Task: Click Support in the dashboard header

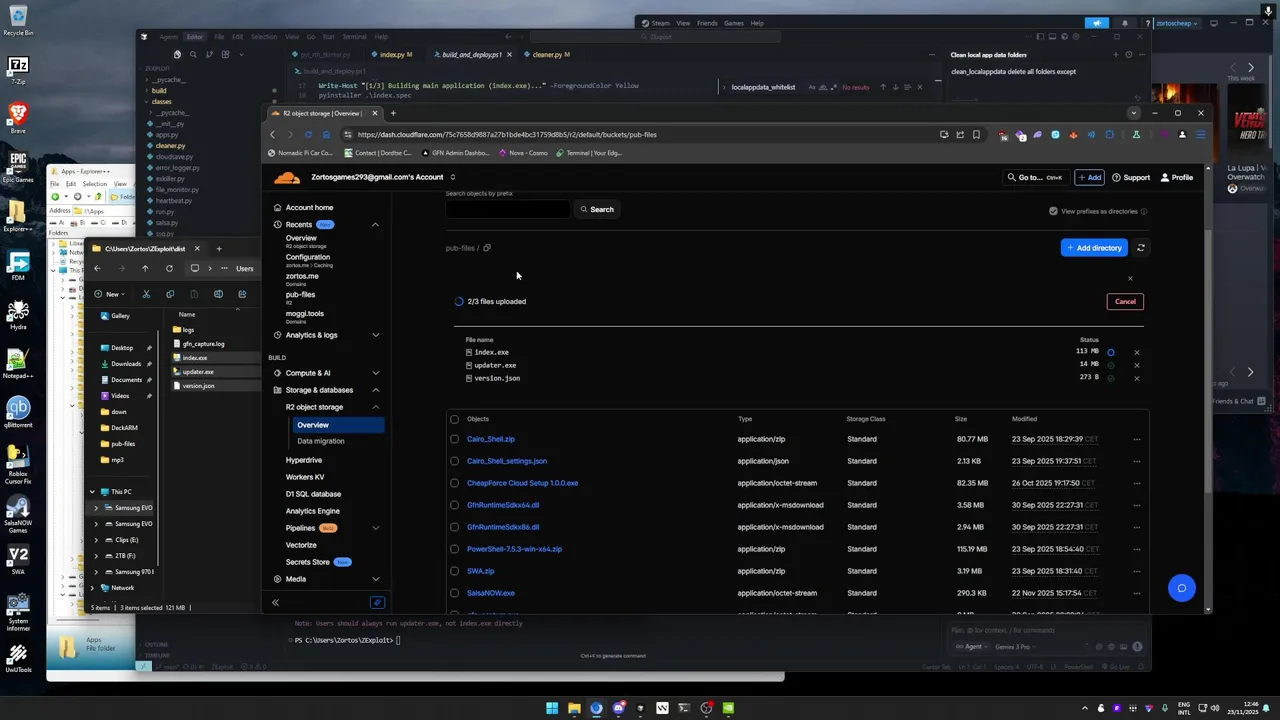Action: 1131,178
